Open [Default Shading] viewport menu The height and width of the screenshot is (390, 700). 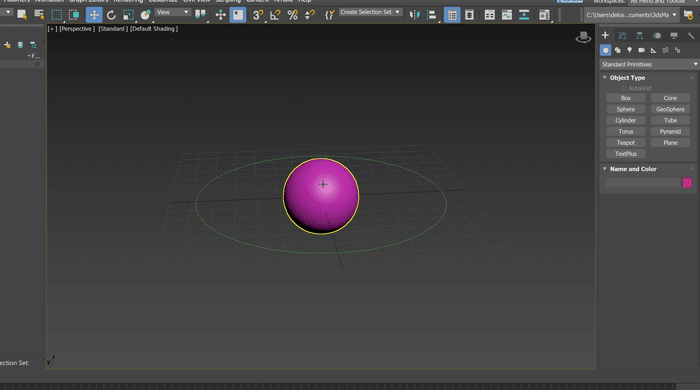pos(154,29)
